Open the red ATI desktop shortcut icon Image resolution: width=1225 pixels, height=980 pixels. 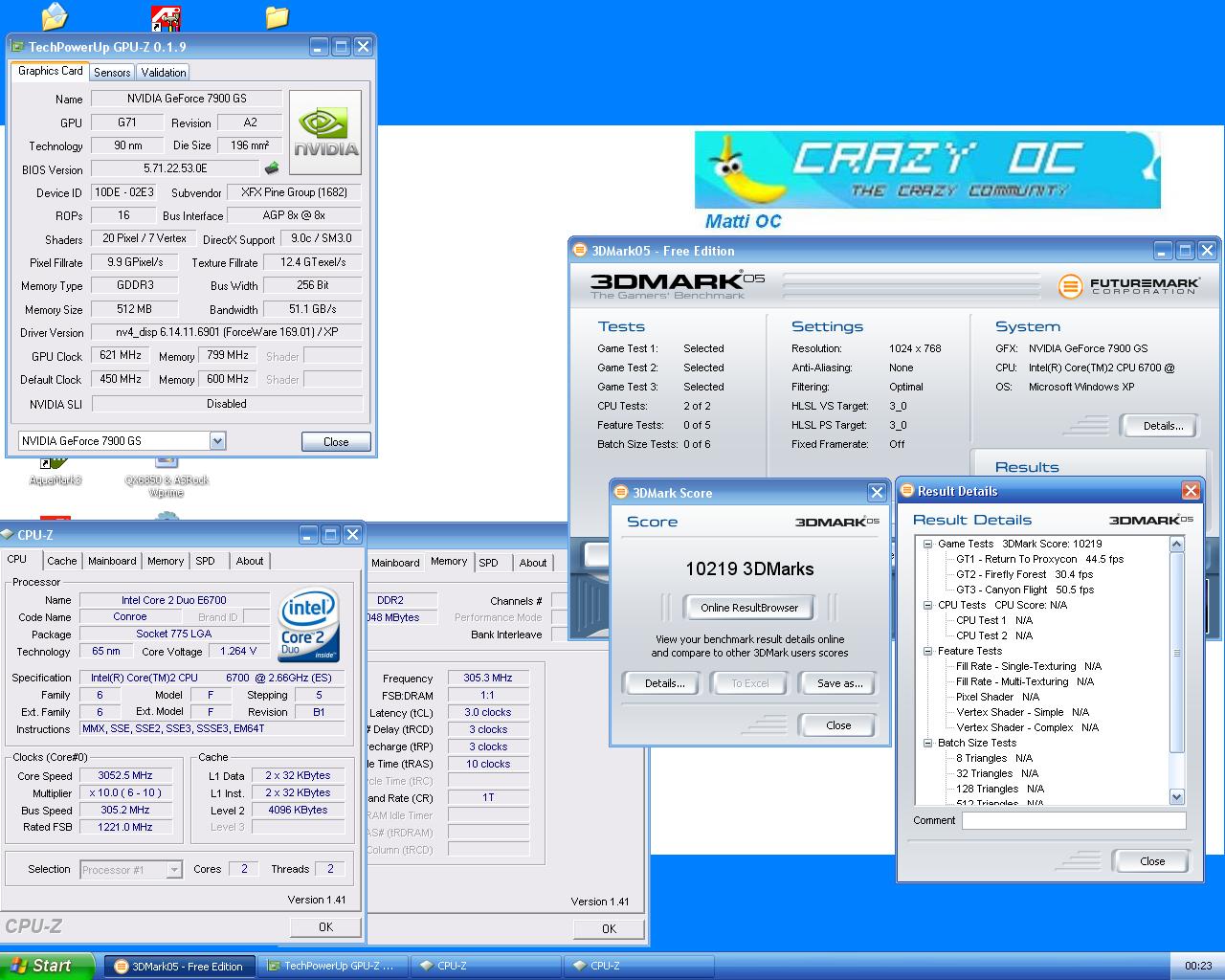pyautogui.click(x=166, y=17)
